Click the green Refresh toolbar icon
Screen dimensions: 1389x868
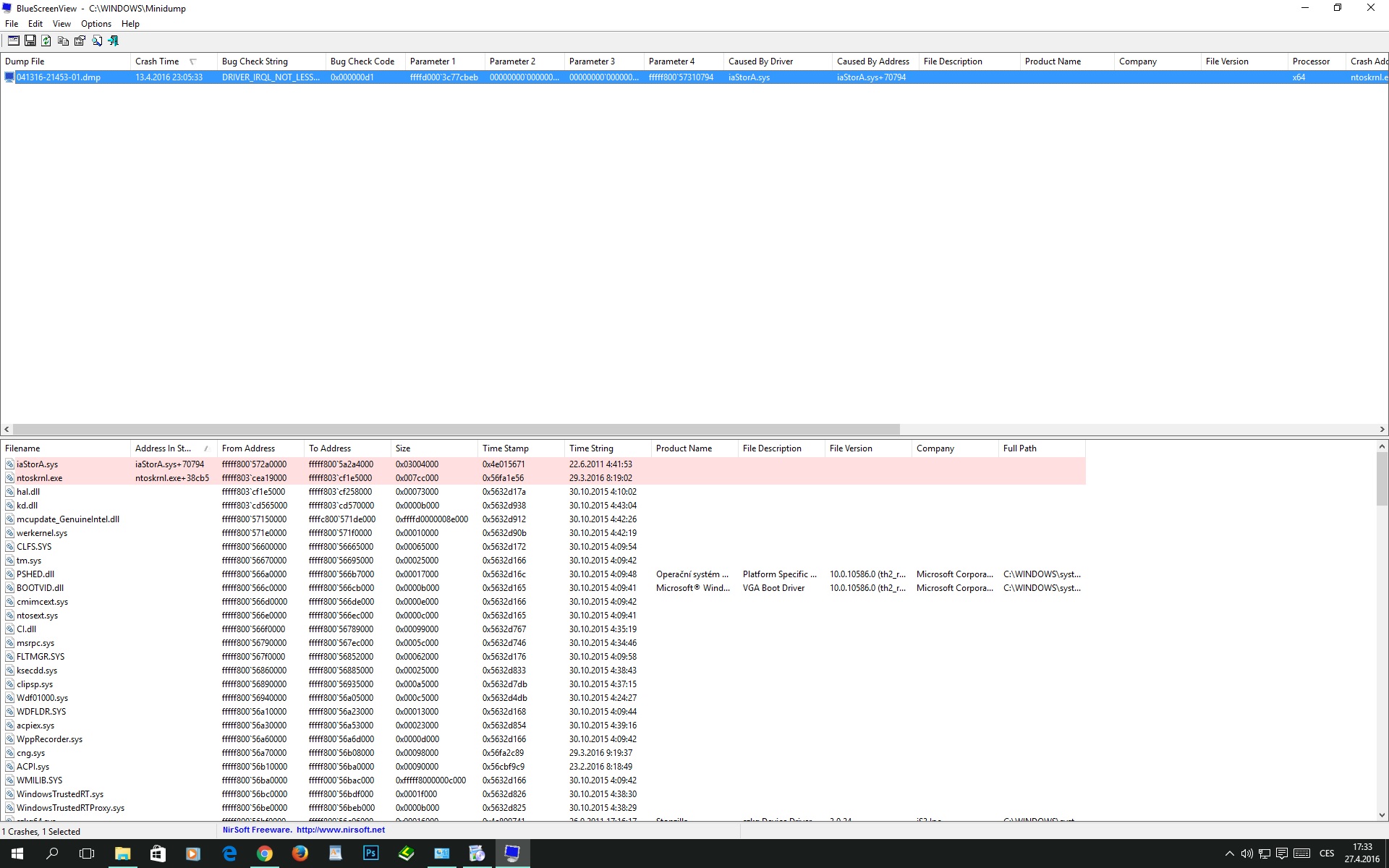(x=46, y=41)
